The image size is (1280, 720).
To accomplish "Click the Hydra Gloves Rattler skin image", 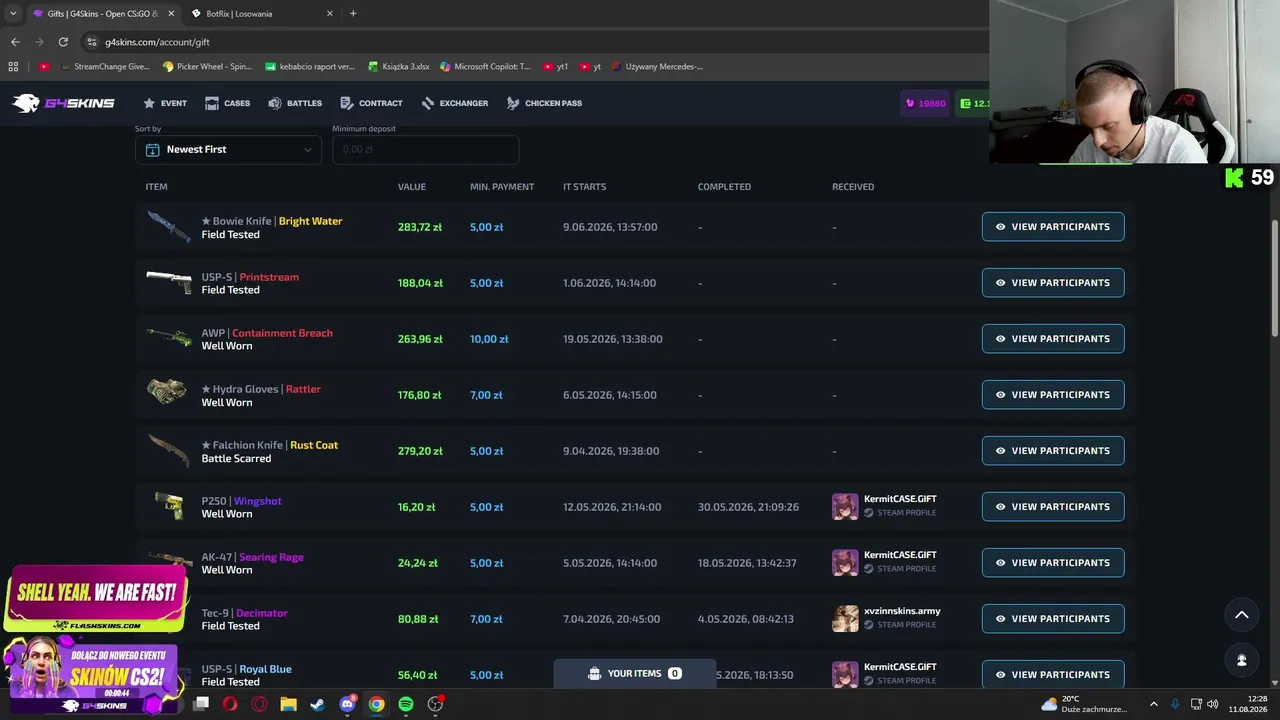I will pos(168,391).
